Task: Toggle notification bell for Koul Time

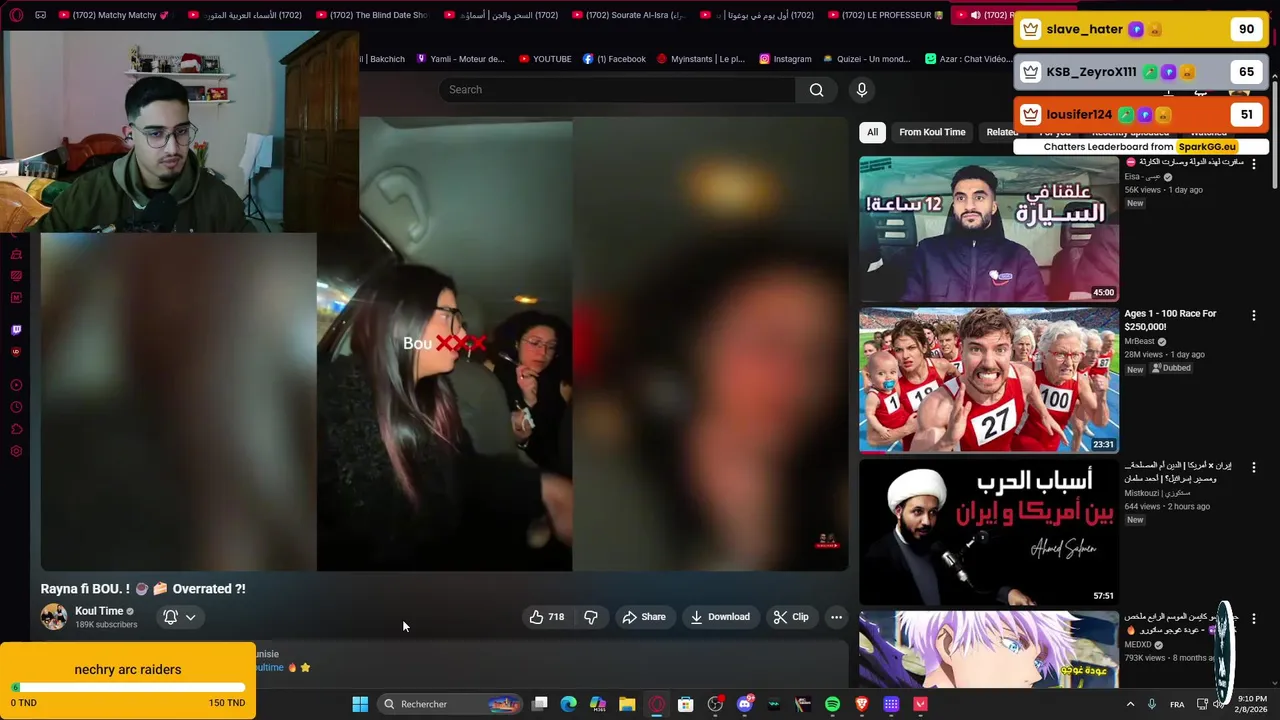Action: pyautogui.click(x=170, y=617)
